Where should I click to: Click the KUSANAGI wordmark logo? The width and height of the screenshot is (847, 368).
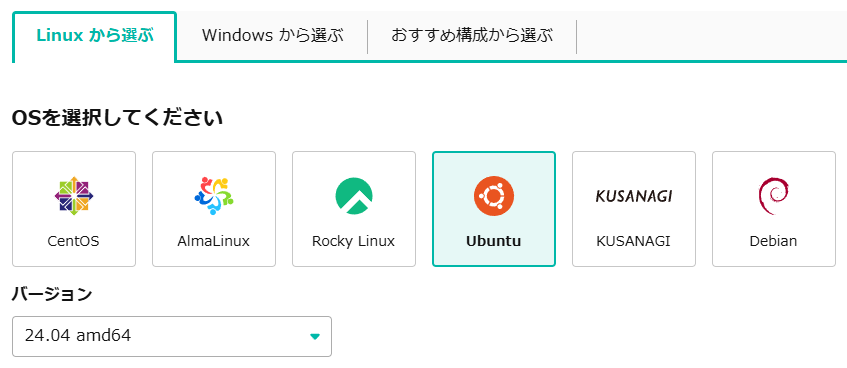pos(634,196)
